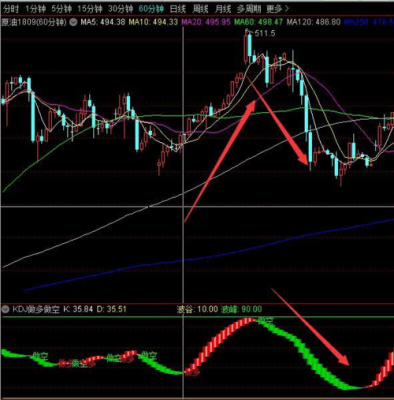Select the purple MA20: 495.95 label
The width and height of the screenshot is (394, 400).
tap(206, 22)
